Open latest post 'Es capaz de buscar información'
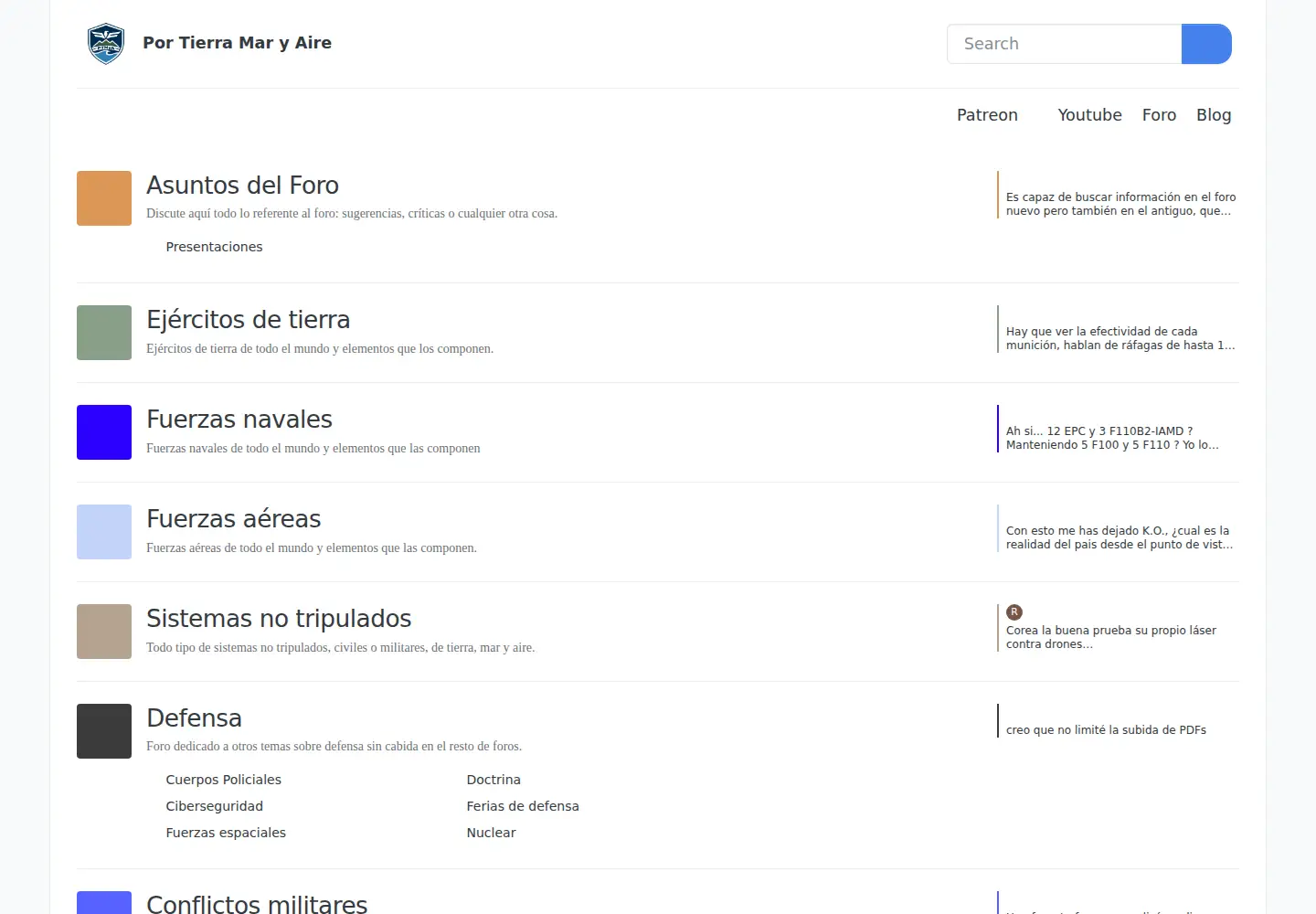This screenshot has height=914, width=1316. pyautogui.click(x=1120, y=204)
